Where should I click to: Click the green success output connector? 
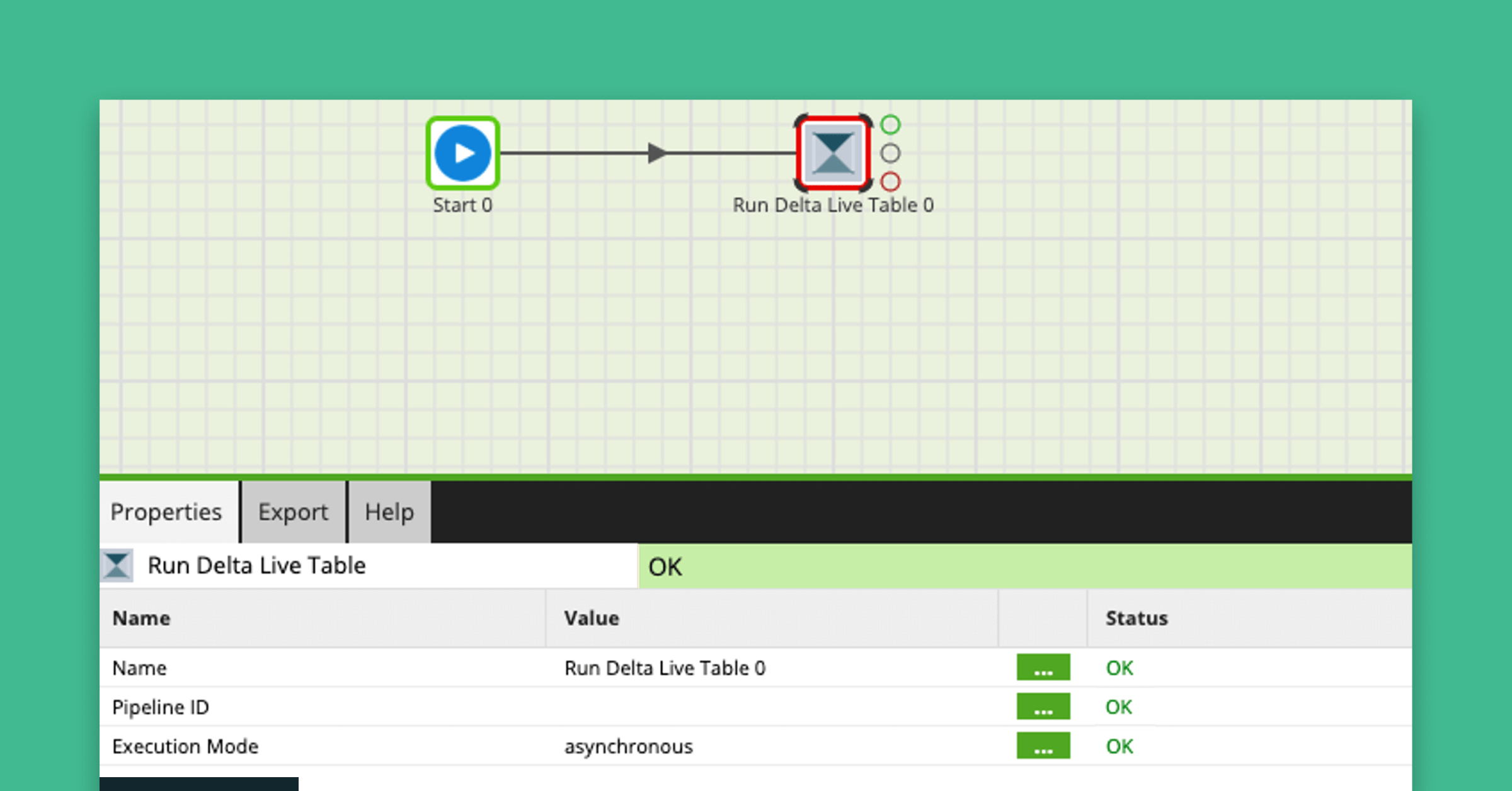[890, 125]
